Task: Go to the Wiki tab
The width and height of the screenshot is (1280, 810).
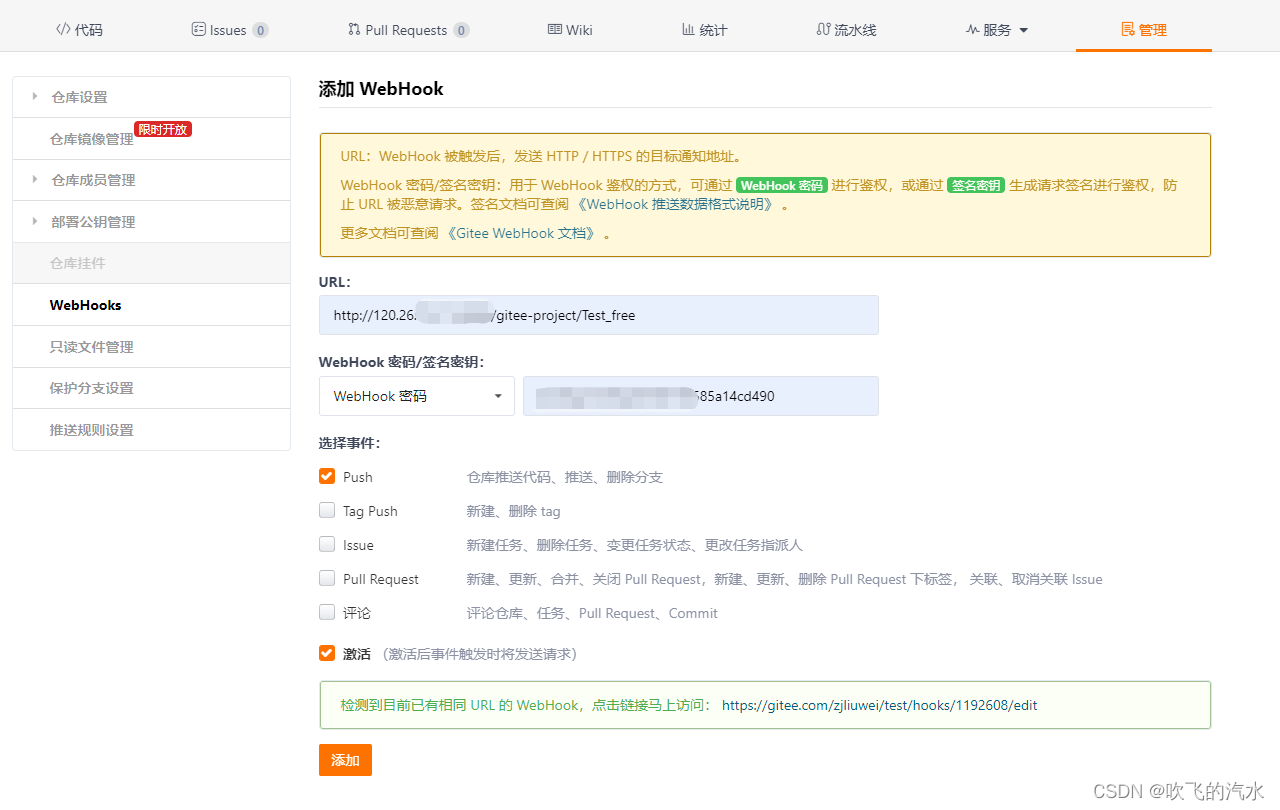Action: [x=570, y=30]
